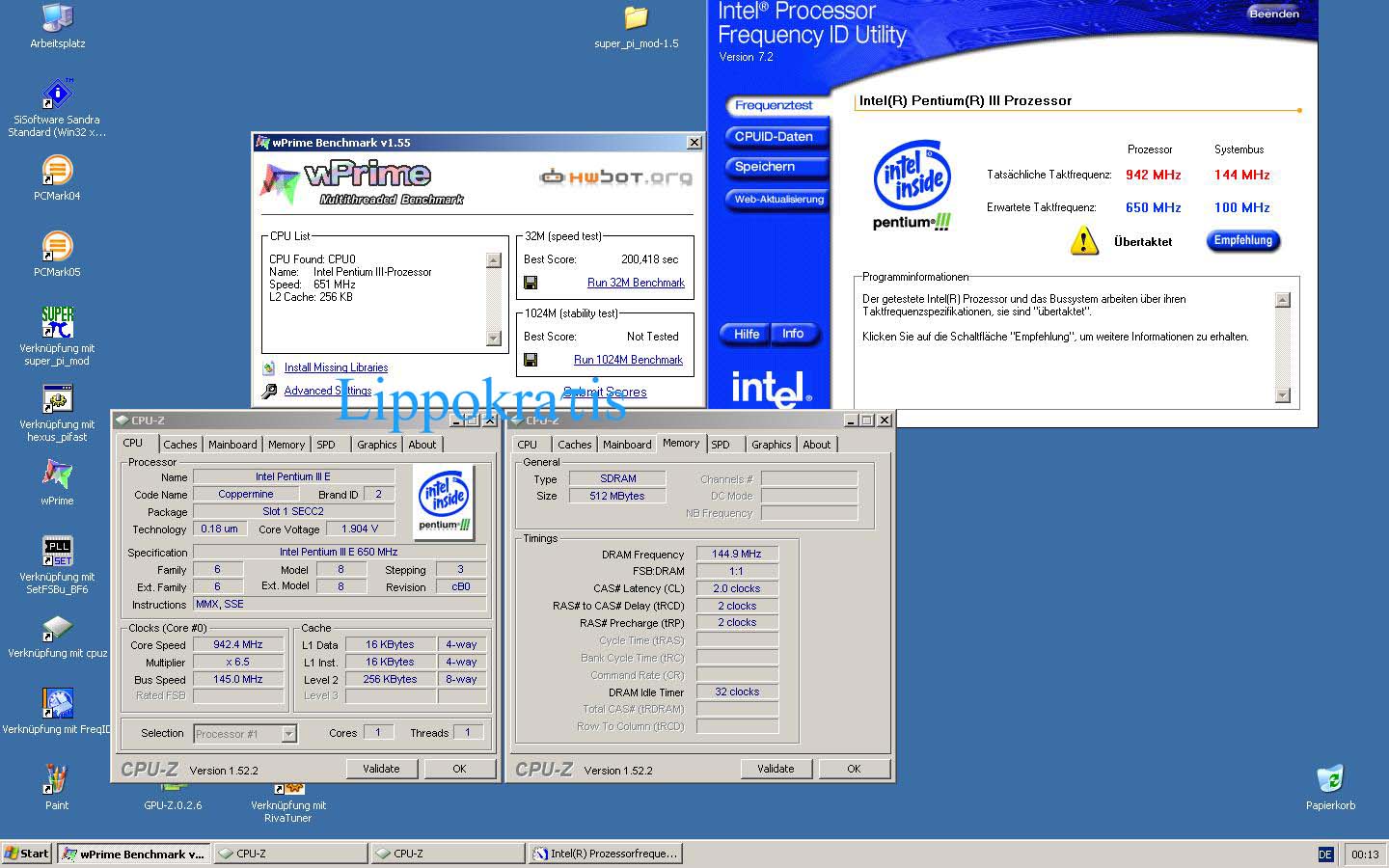Open the SetFSBu_BF6 shortcut icon
1389x868 pixels.
point(57,552)
